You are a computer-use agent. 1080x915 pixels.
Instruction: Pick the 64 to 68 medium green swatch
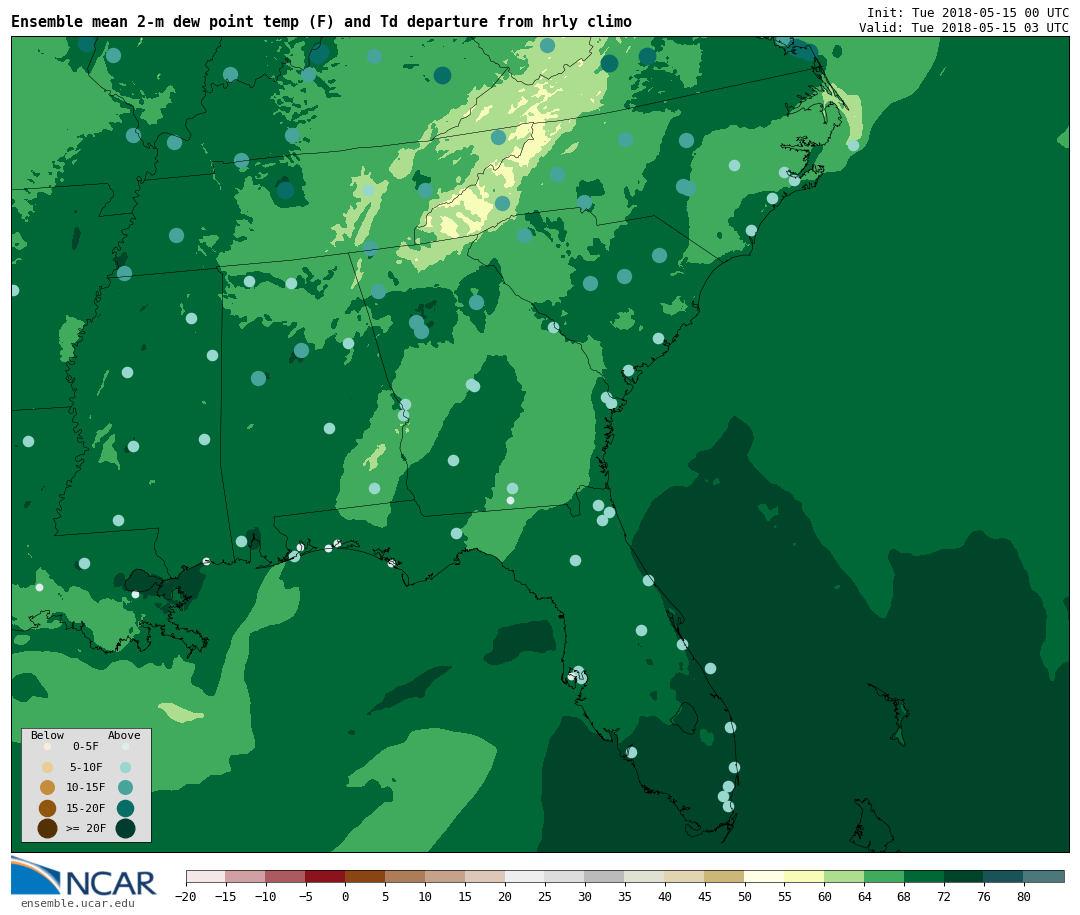point(884,877)
